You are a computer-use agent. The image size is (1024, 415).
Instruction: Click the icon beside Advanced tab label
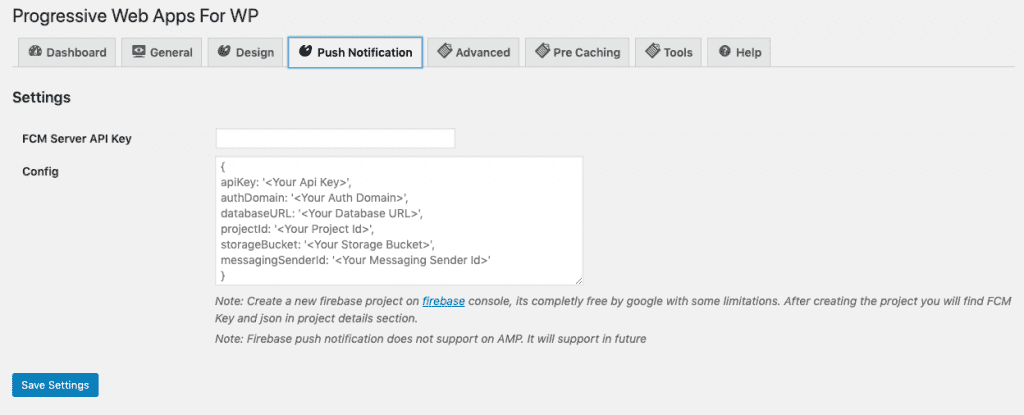pyautogui.click(x=444, y=52)
